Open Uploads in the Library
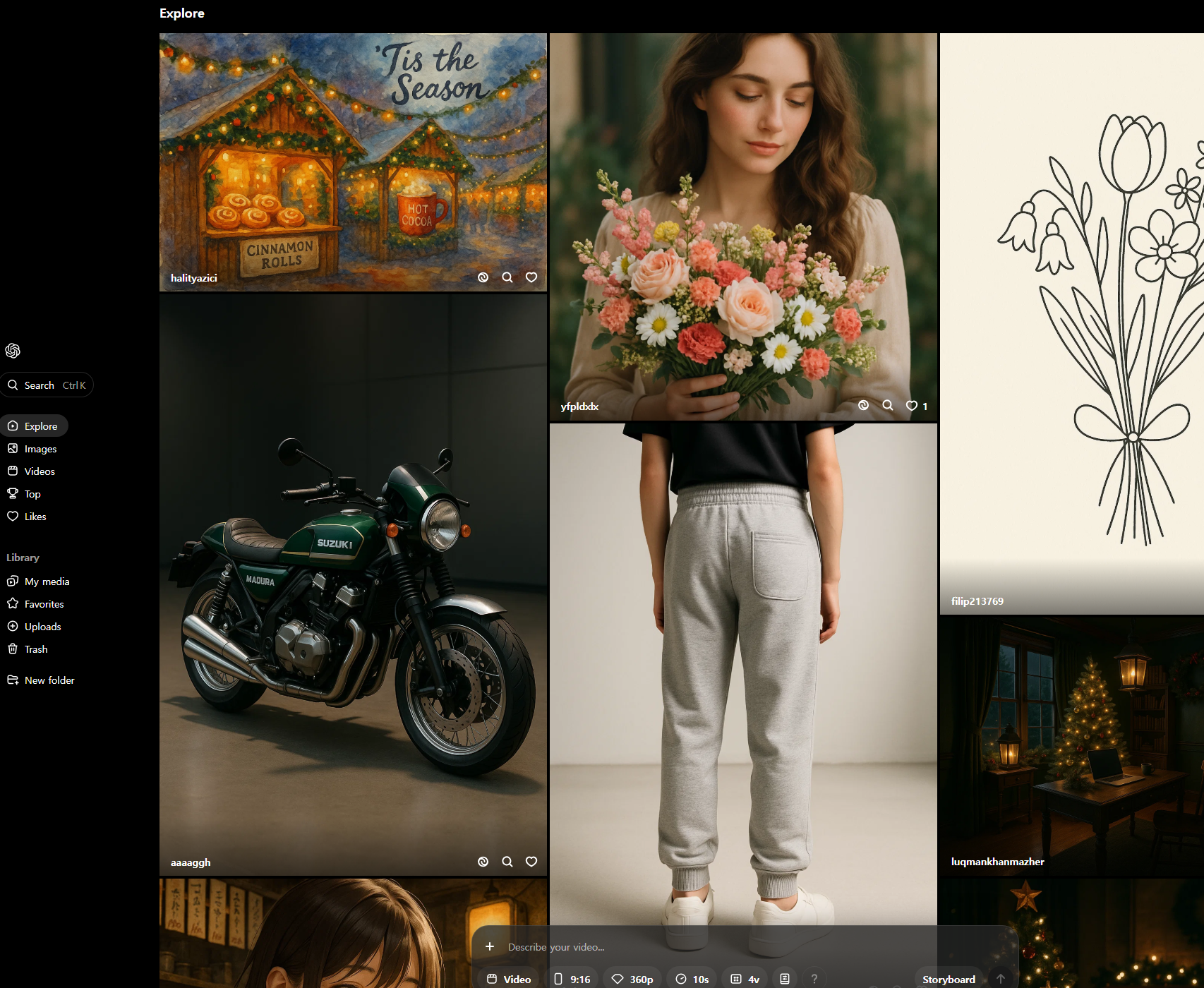This screenshot has width=1204, height=988. pyautogui.click(x=35, y=627)
